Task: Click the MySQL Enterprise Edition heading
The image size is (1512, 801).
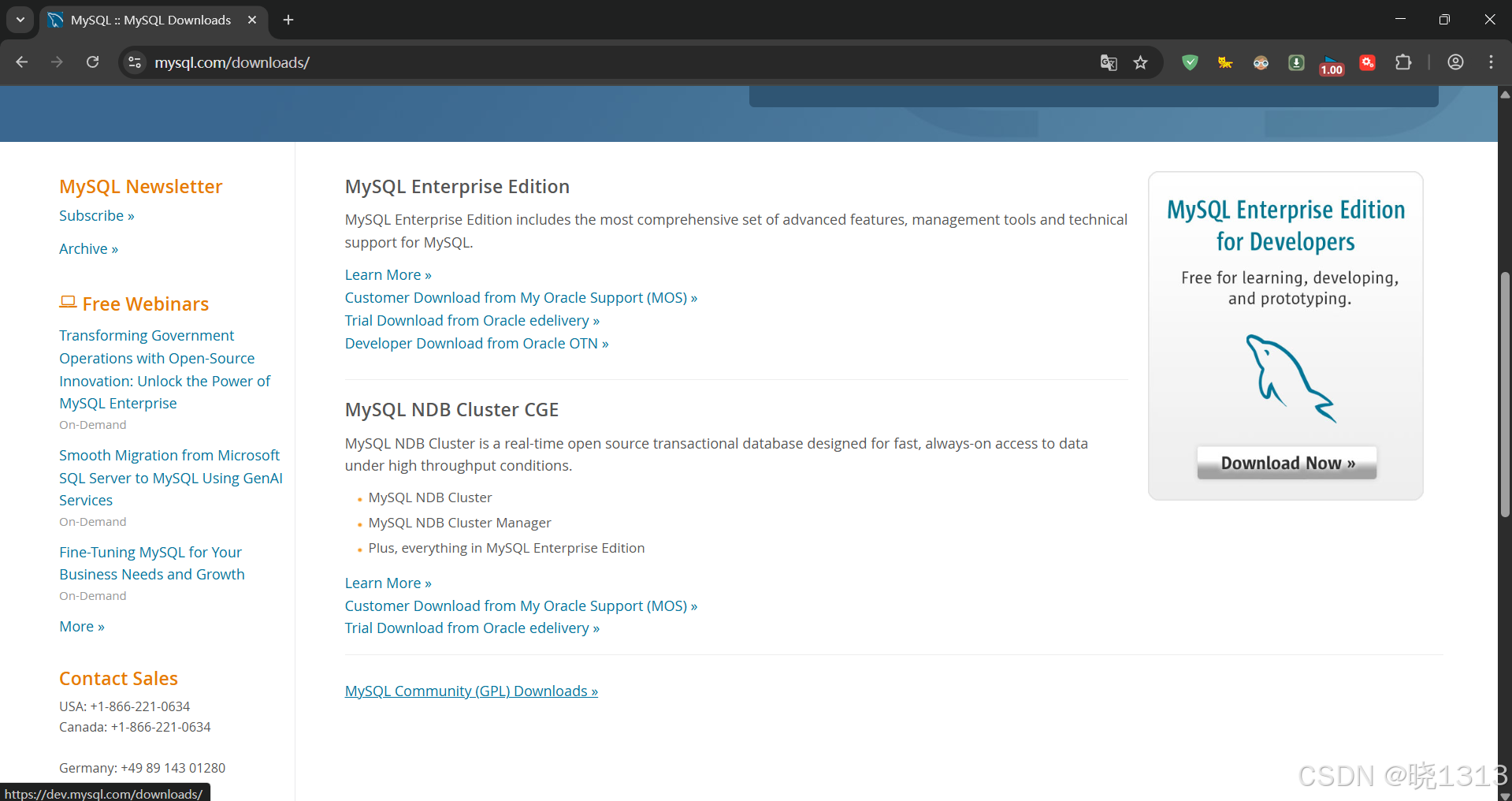Action: [x=457, y=187]
